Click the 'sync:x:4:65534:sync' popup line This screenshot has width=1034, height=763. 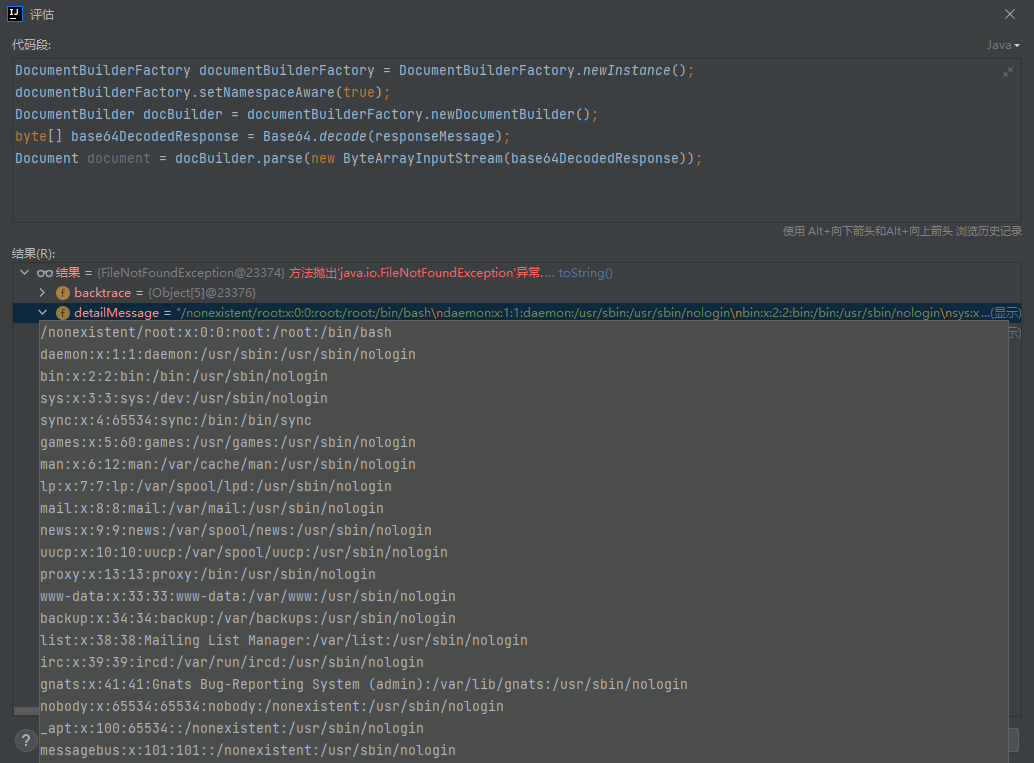point(175,420)
